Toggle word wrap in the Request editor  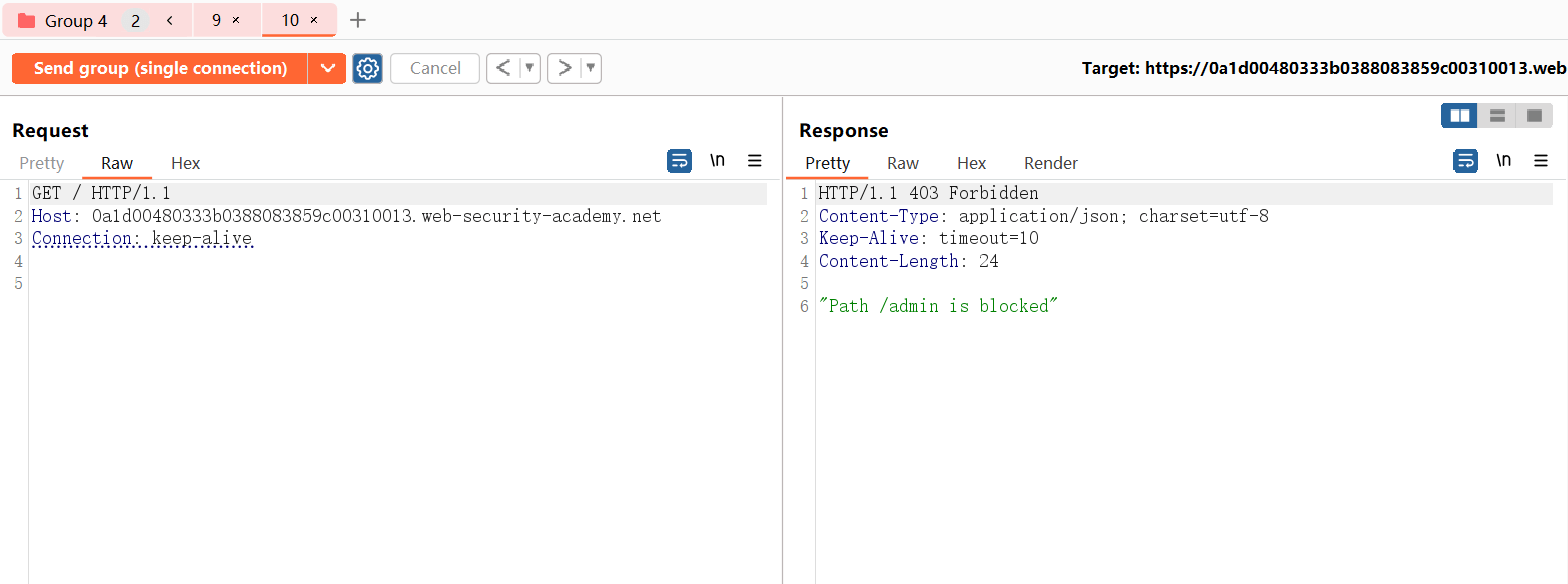pyautogui.click(x=679, y=161)
